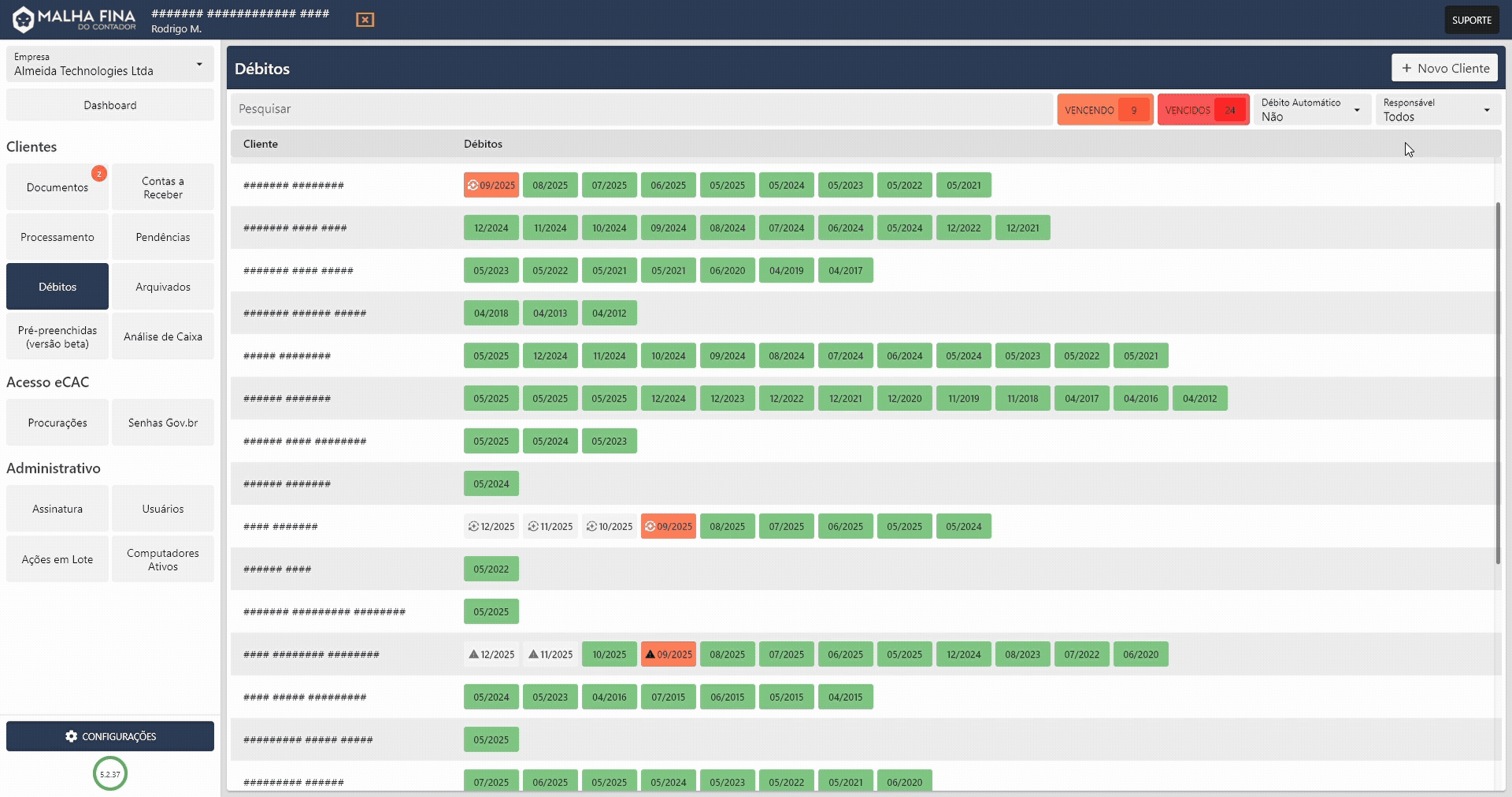The image size is (1512, 797).
Task: Click the version number circle 5.2.37
Action: (109, 773)
